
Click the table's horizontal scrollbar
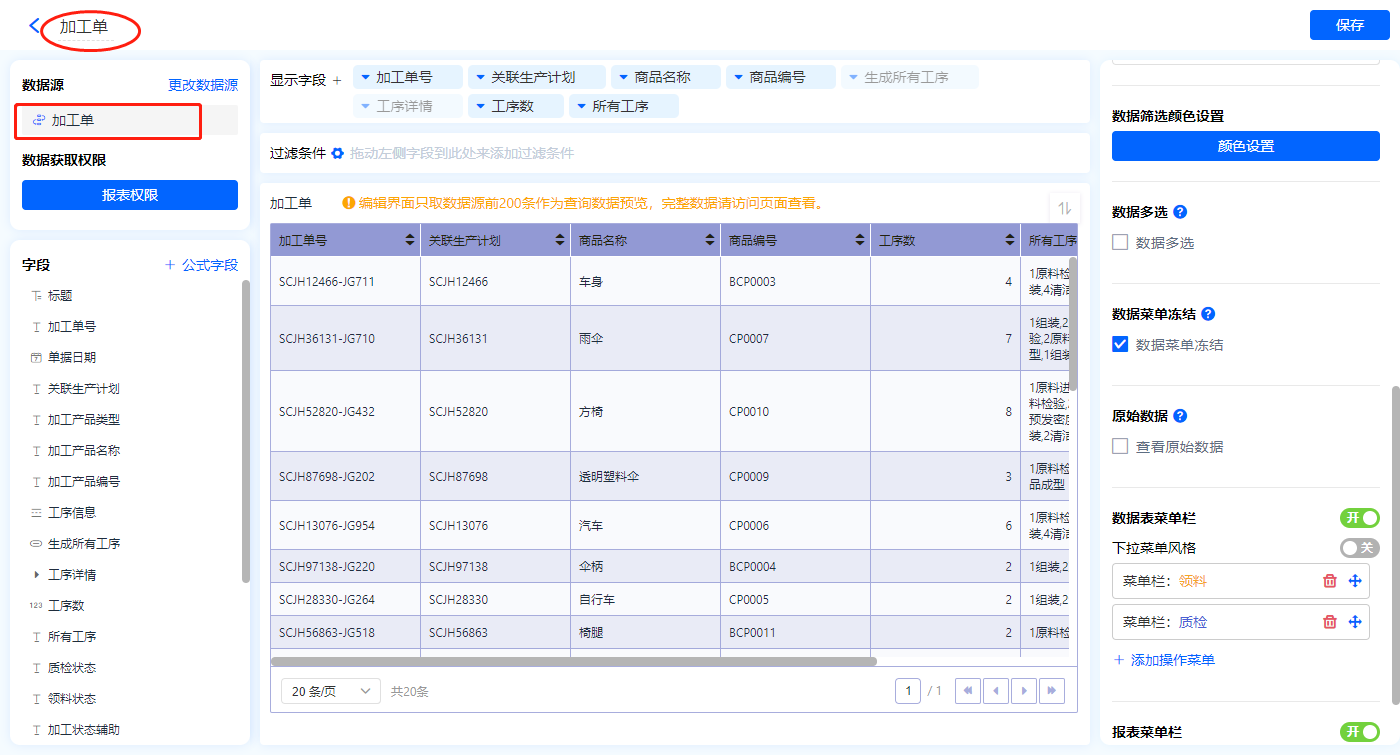(x=573, y=661)
